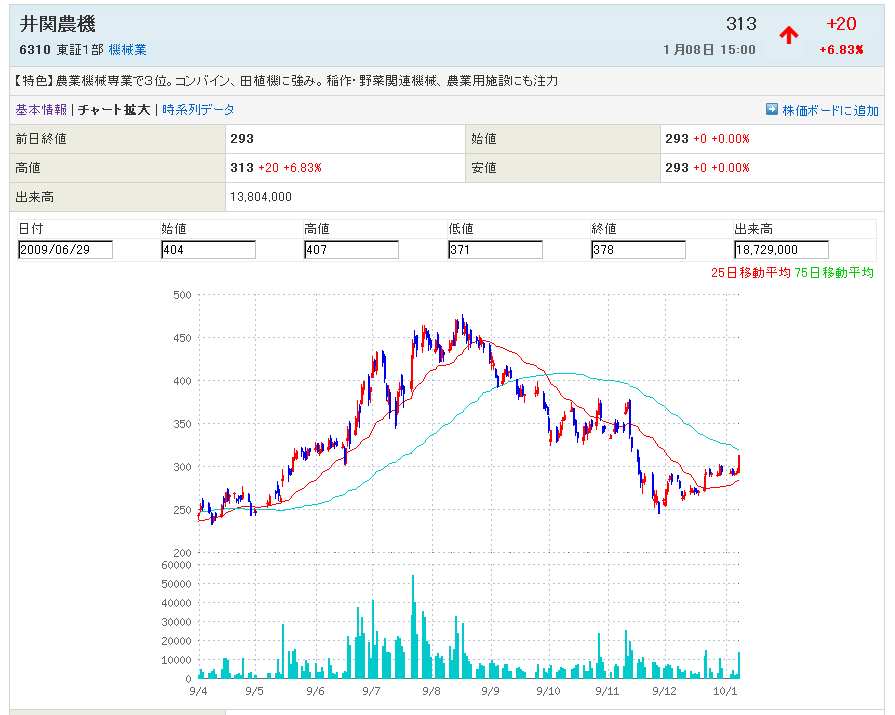Focus the 日付 field showing 2009/06/29
Screen dimensions: 895x715
point(65,250)
